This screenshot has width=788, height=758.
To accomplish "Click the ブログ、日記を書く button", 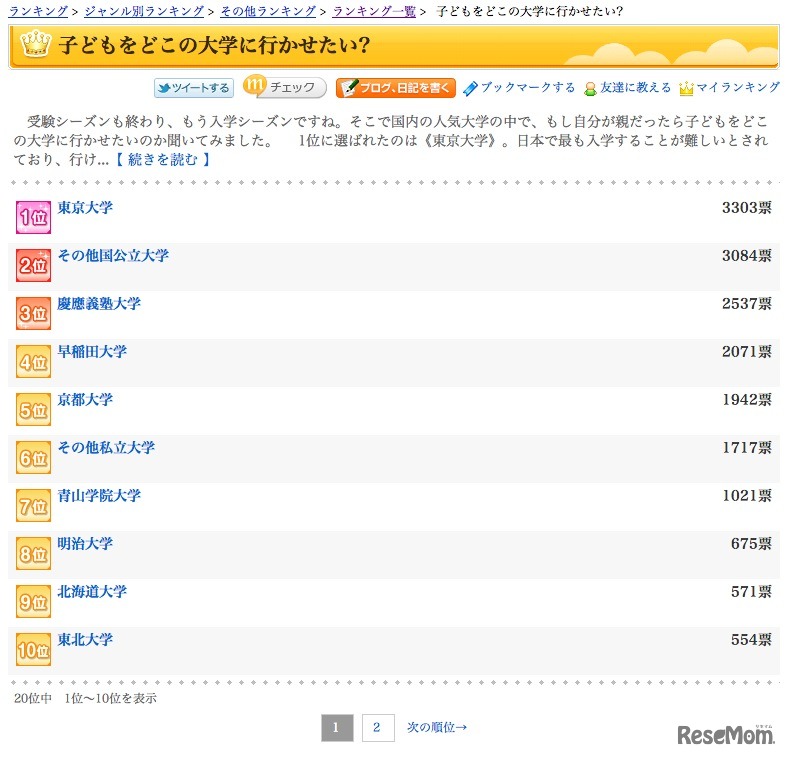I will 396,88.
